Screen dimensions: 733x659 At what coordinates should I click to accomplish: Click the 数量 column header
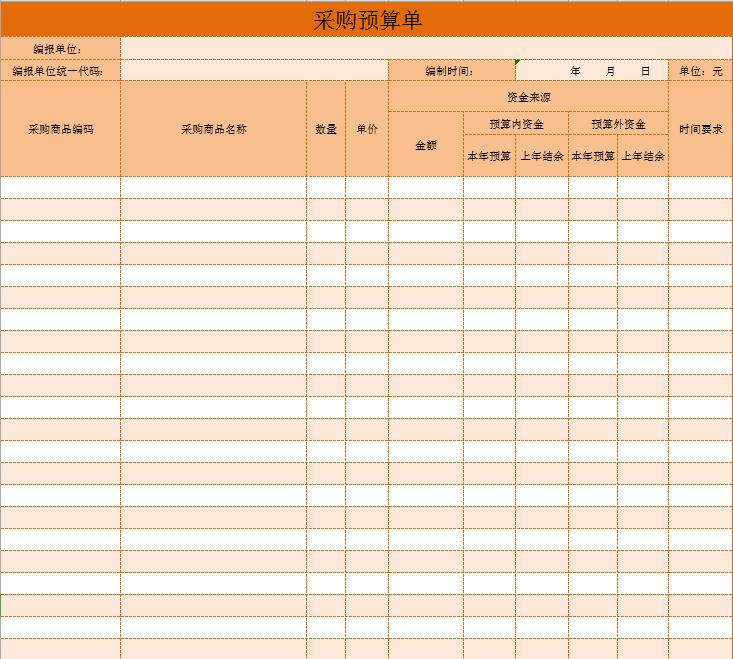326,129
